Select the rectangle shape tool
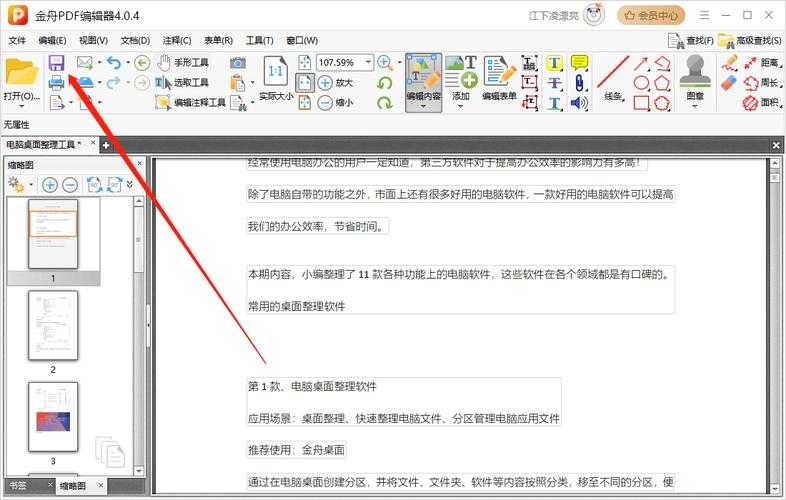Image resolution: width=786 pixels, height=500 pixels. [x=641, y=103]
